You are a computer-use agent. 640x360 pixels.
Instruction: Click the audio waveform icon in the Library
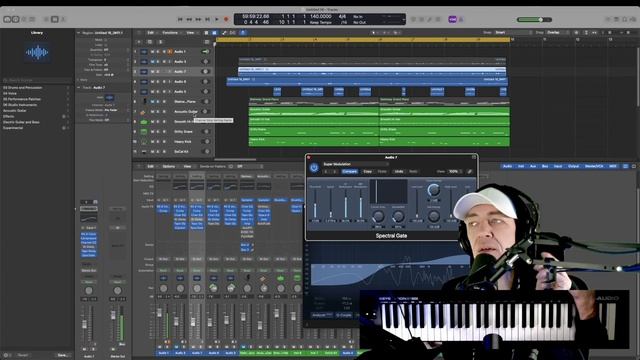[37, 52]
